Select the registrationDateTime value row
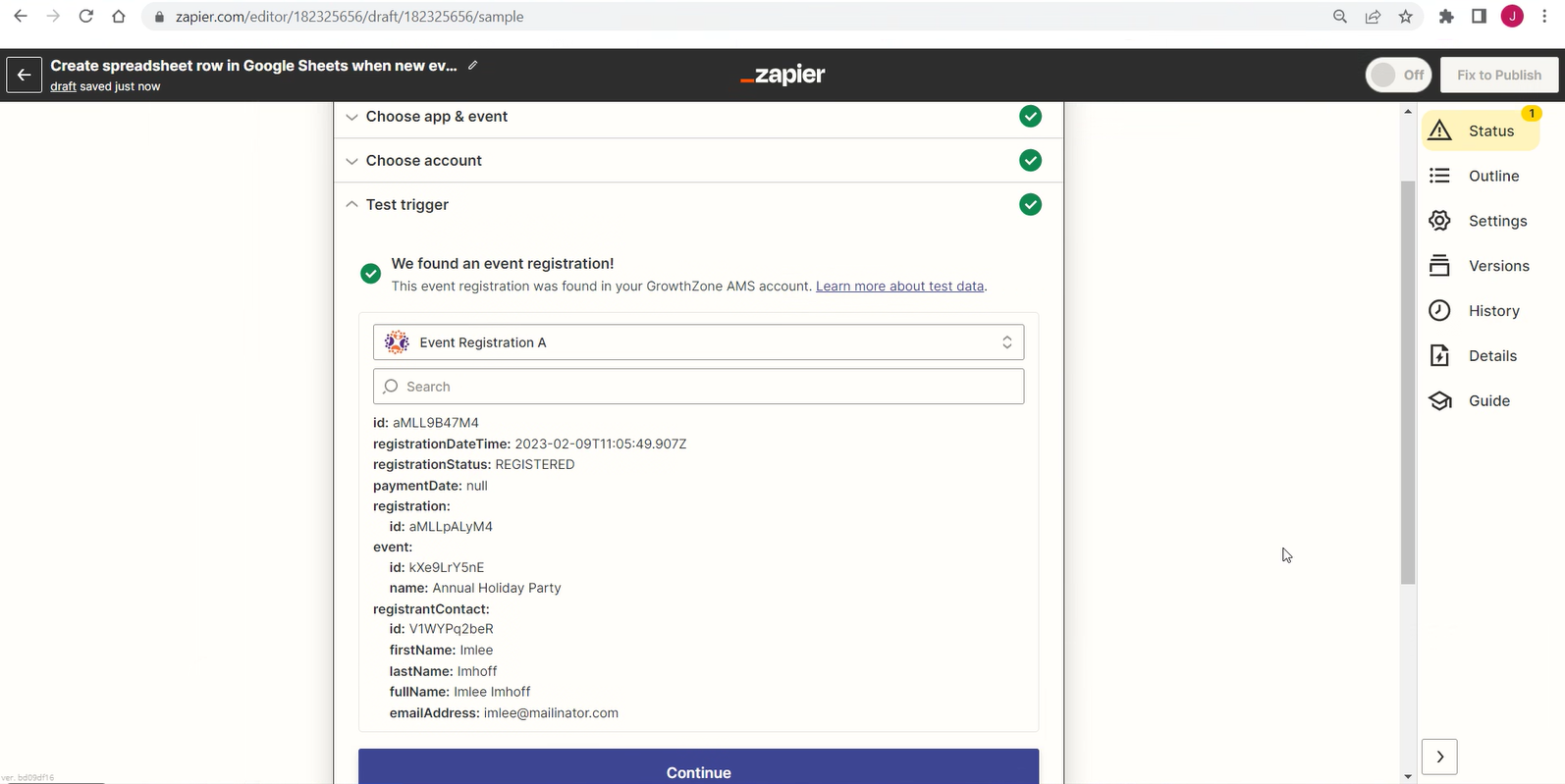This screenshot has width=1565, height=784. click(x=529, y=444)
